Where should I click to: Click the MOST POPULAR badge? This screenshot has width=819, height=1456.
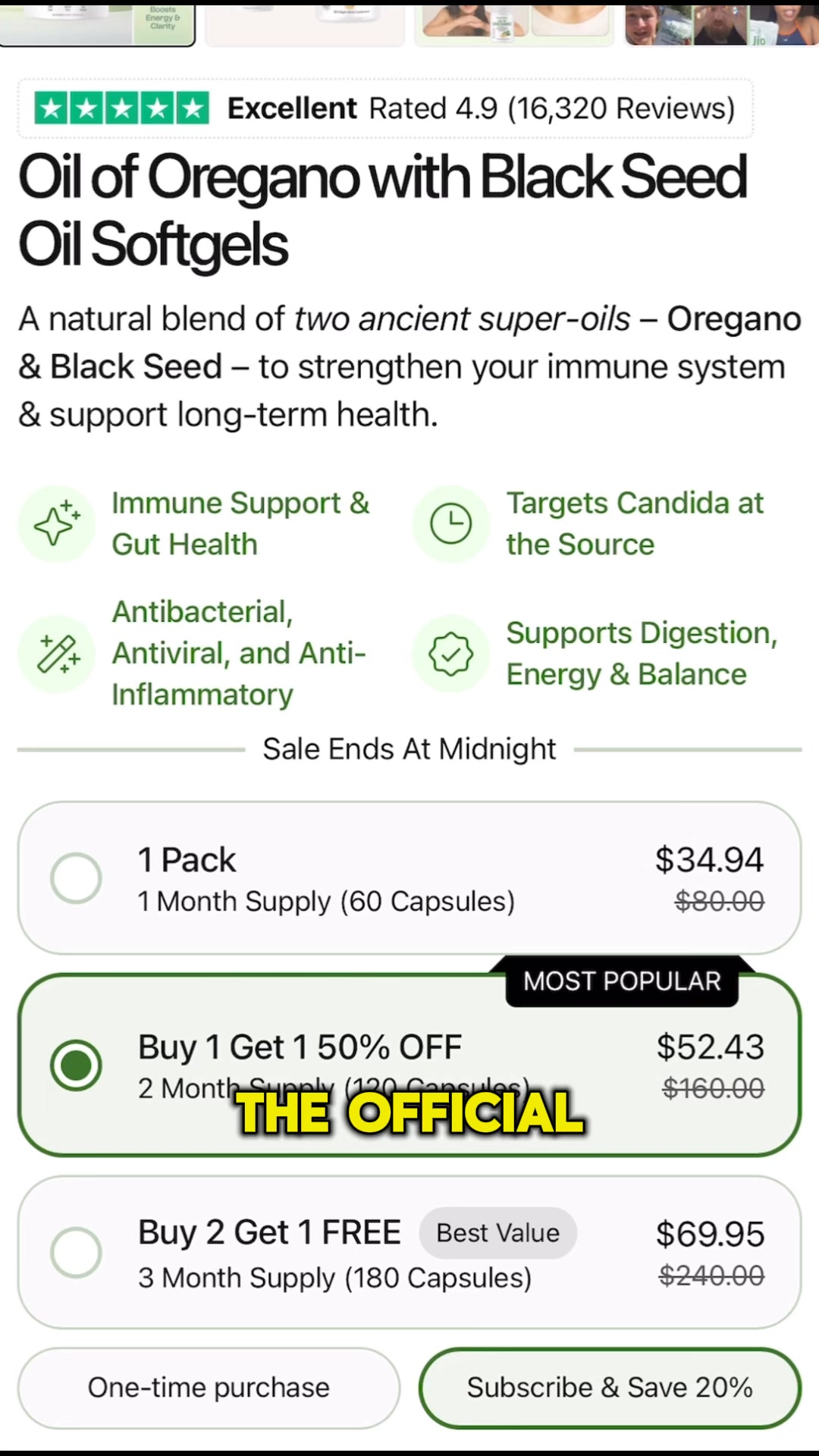(x=622, y=981)
